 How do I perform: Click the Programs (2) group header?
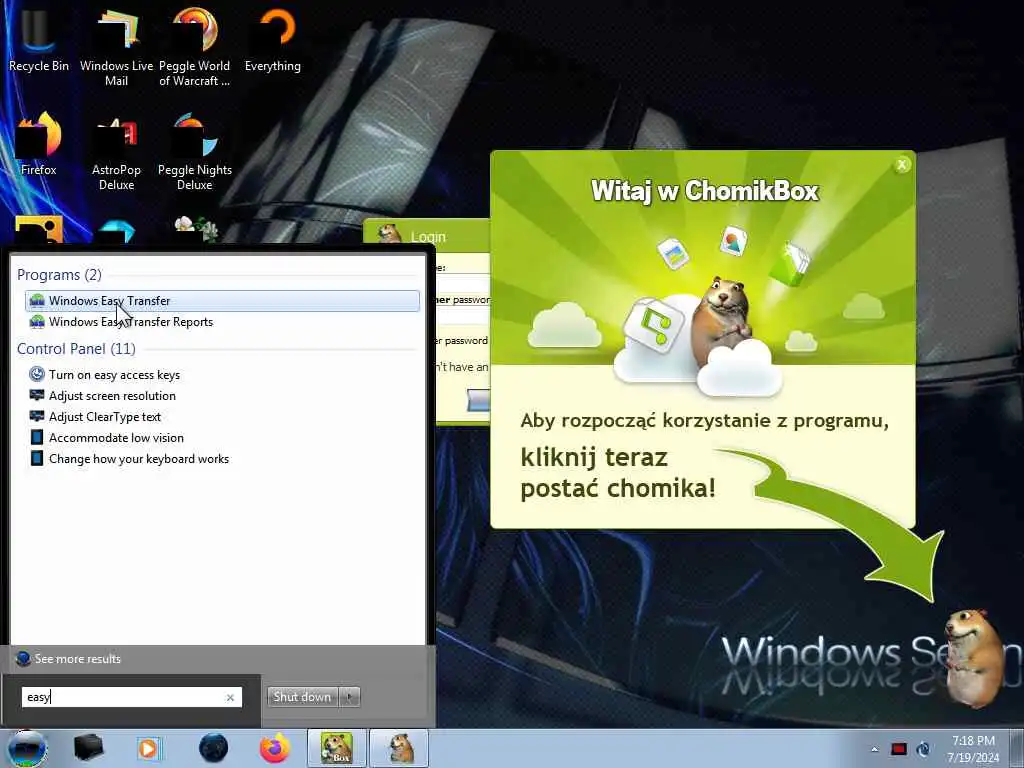click(59, 275)
